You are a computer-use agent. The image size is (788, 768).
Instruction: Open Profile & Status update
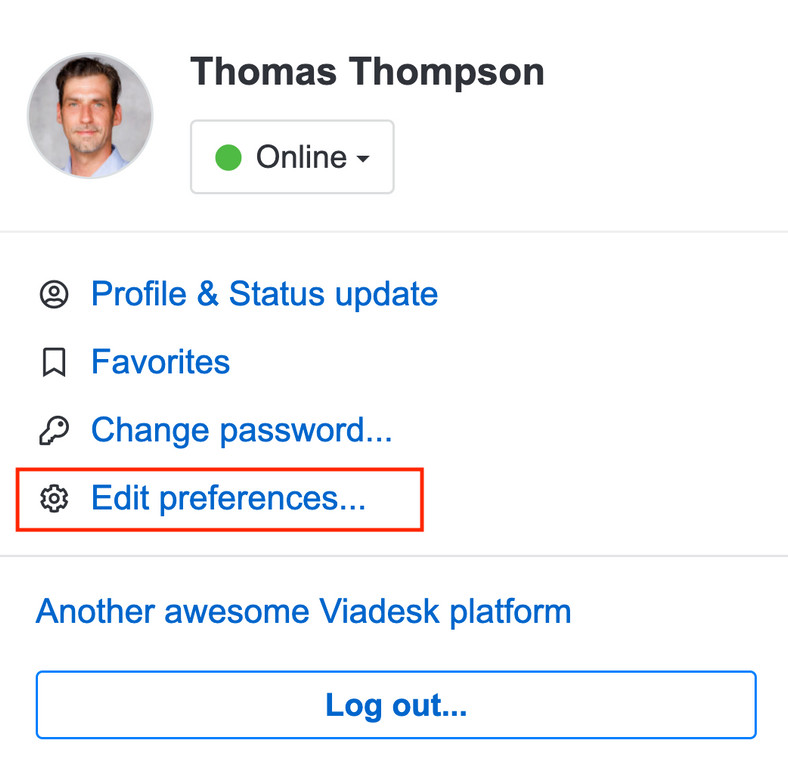[x=264, y=294]
